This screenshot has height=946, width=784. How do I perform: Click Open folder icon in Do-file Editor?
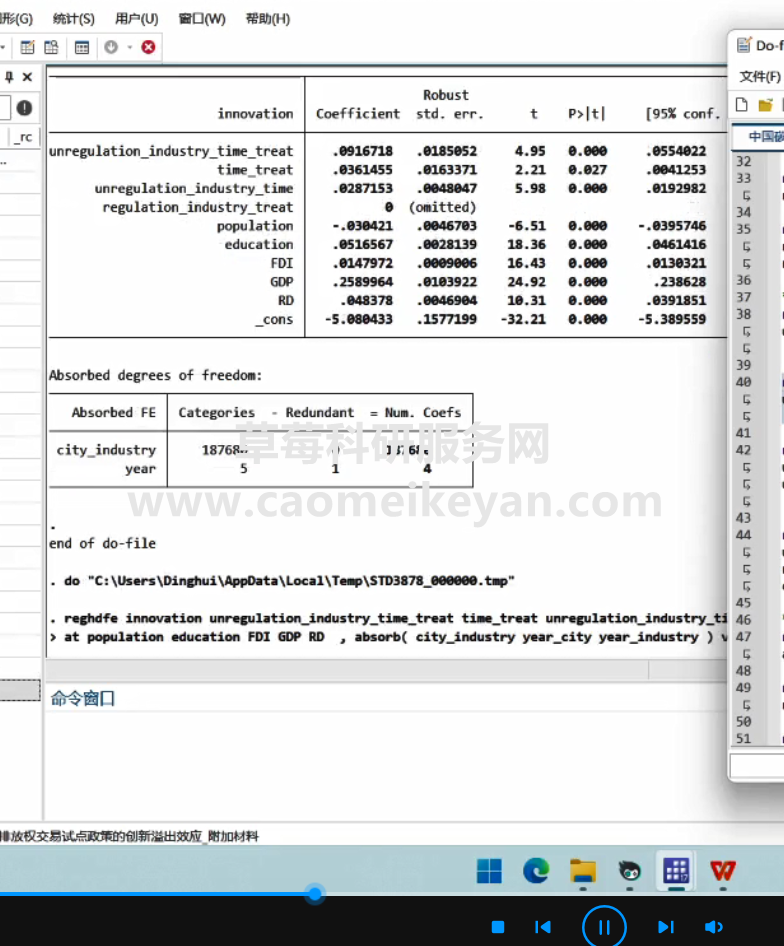tap(765, 105)
